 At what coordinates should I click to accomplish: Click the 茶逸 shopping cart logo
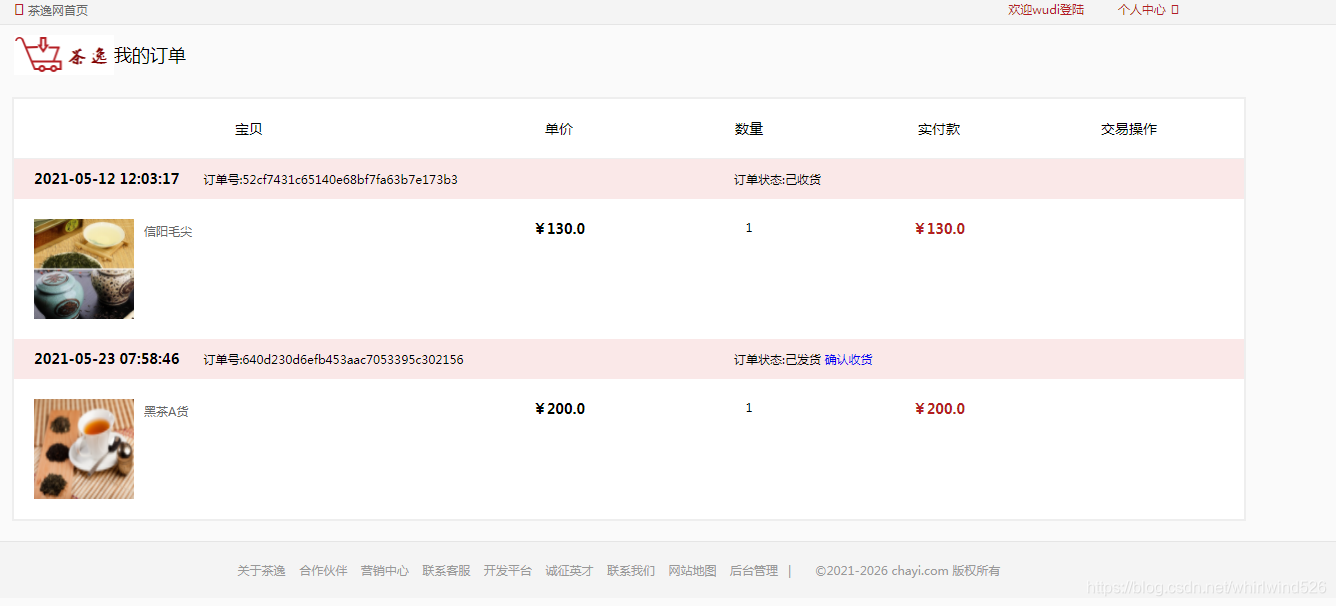63,55
